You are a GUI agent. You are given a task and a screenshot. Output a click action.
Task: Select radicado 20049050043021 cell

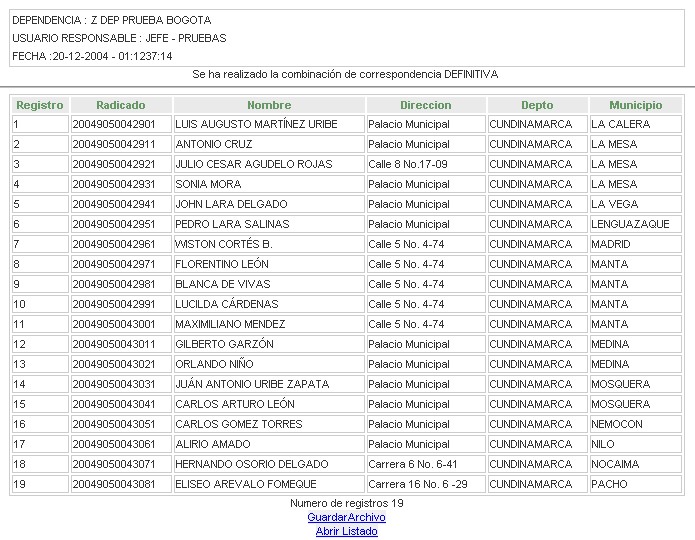tap(121, 364)
